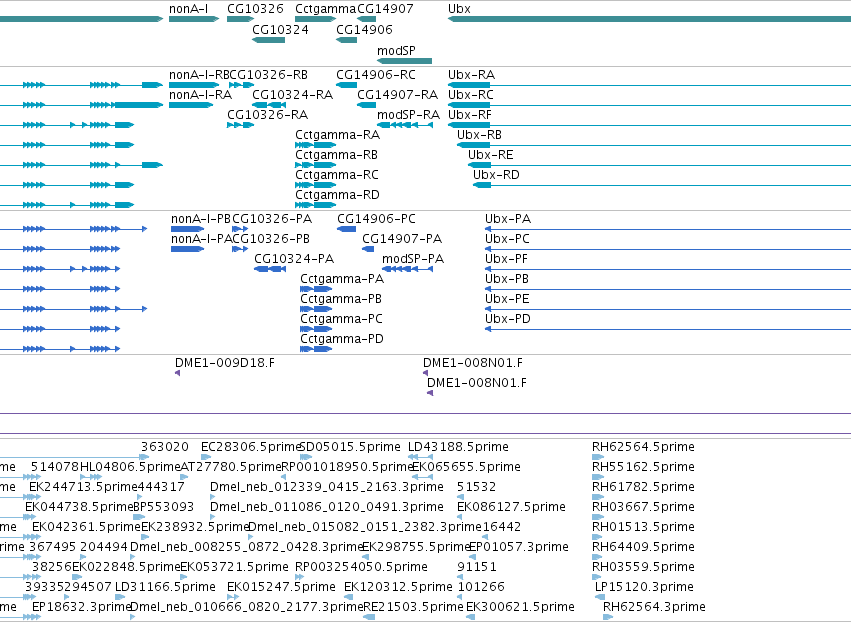This screenshot has height=622, width=851.
Task: Click the modSP gene feature
Action: 404,61
